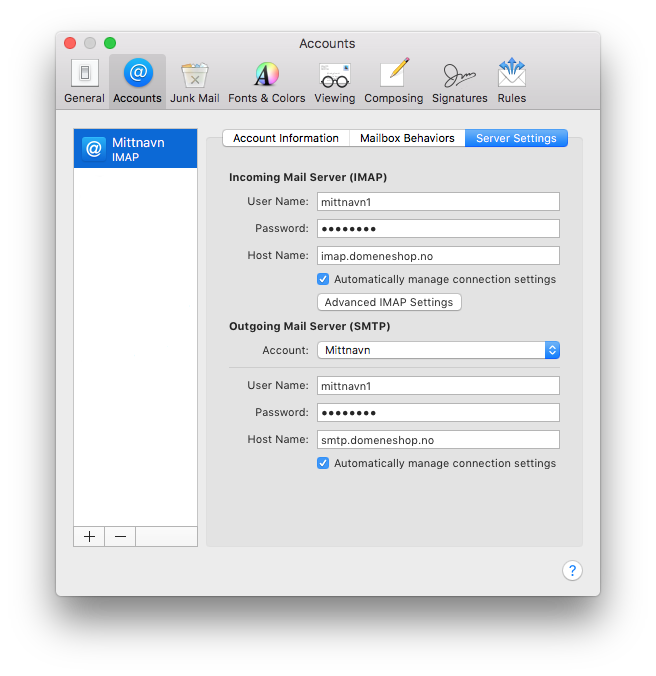The image size is (656, 676).
Task: Open the General preferences pane
Action: (x=84, y=81)
